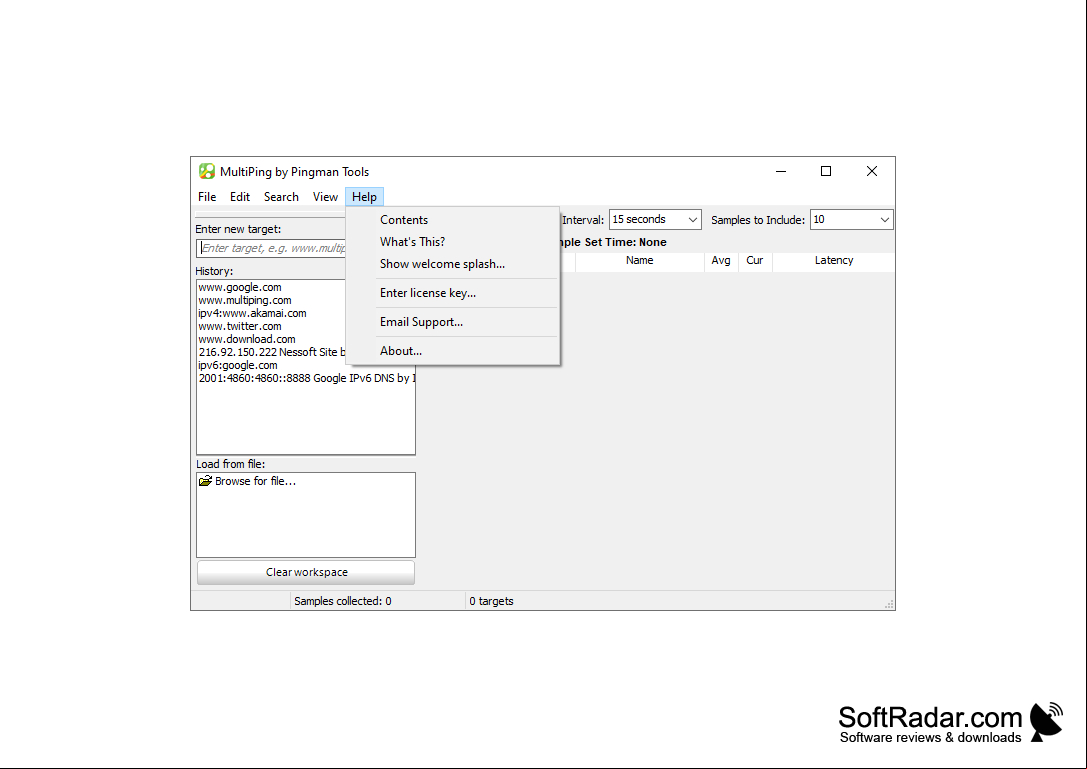Select www.twitter.com history entry

[x=240, y=326]
